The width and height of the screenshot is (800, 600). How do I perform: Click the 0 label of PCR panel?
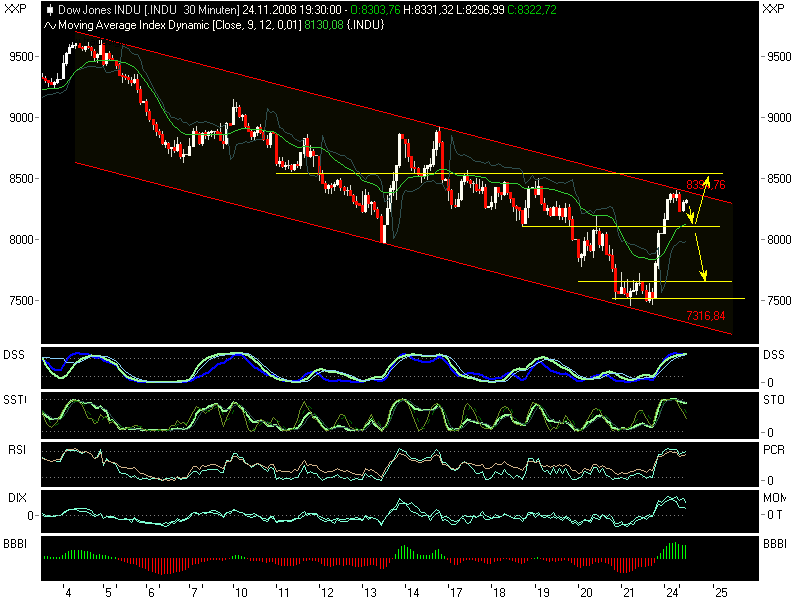coord(770,480)
